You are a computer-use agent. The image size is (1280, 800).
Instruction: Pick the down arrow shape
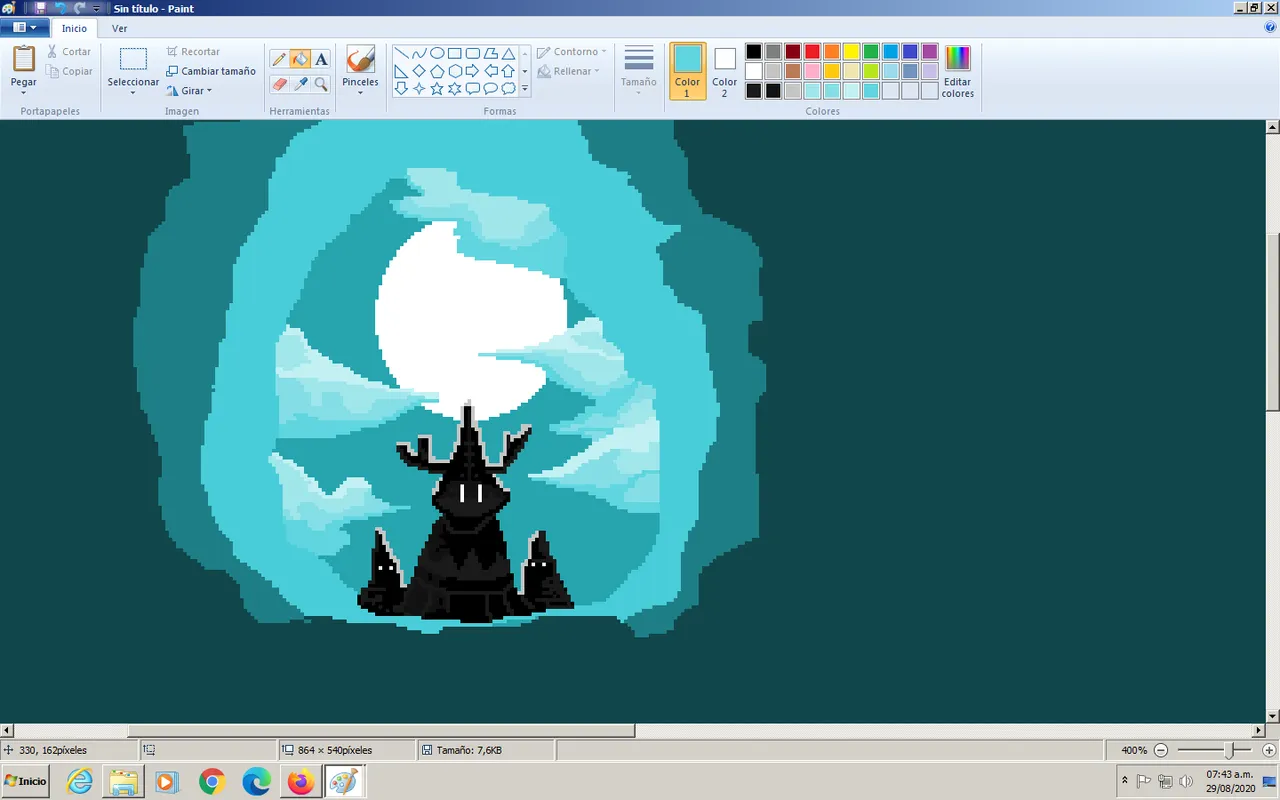pyautogui.click(x=401, y=88)
